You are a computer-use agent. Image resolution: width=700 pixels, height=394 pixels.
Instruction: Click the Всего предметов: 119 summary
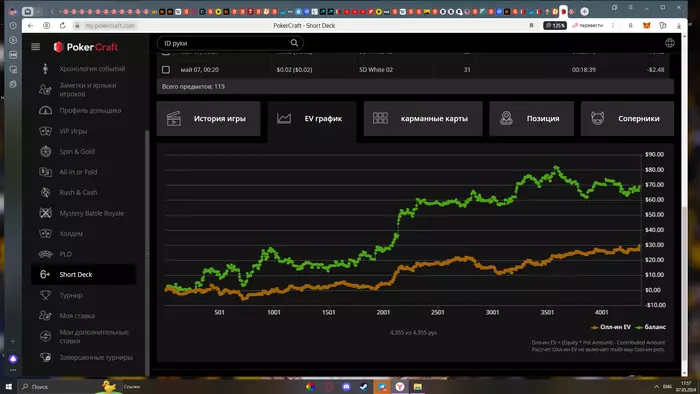pos(193,87)
